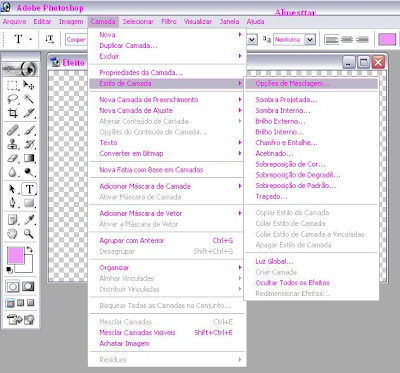Click the Adobe Online feather image atop toolbox
Image resolution: width=400 pixels, height=373 pixels.
pos(21,69)
